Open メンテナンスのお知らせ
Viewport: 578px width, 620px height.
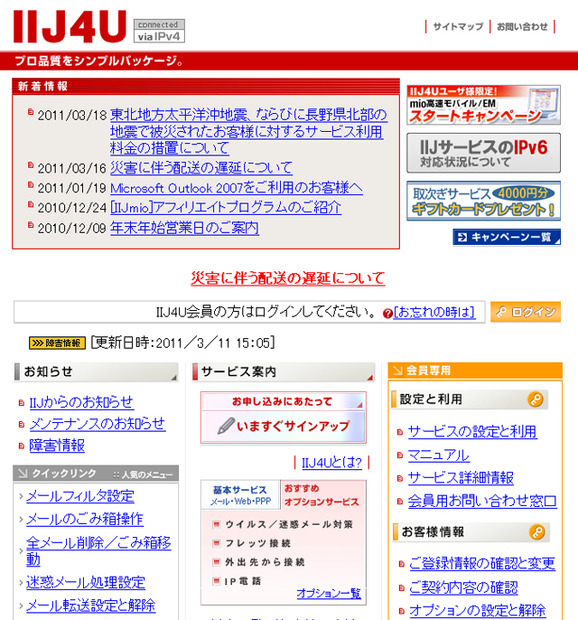tap(97, 423)
